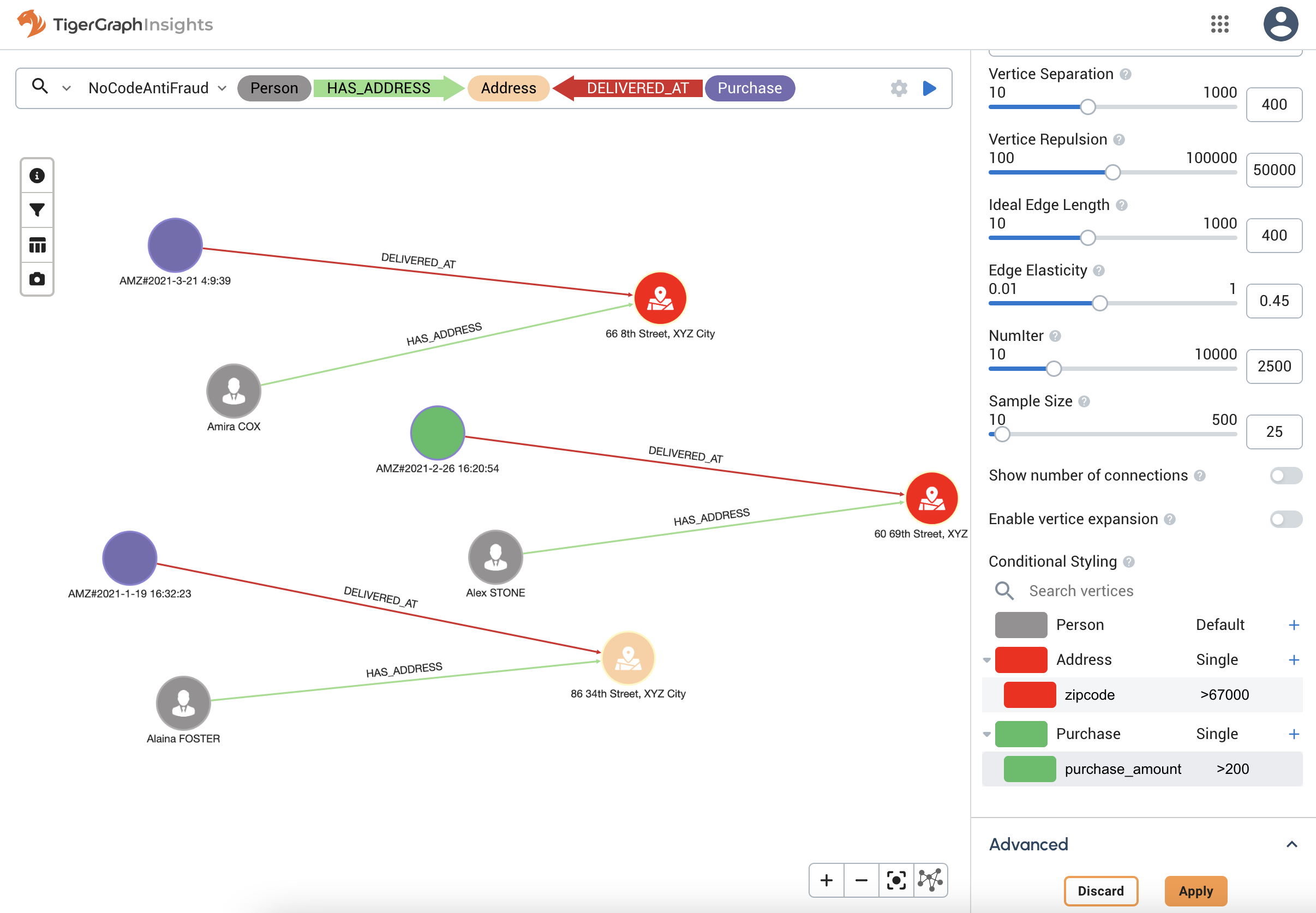1316x913 pixels.
Task: Click the graph re-layout icon
Action: pos(930,880)
